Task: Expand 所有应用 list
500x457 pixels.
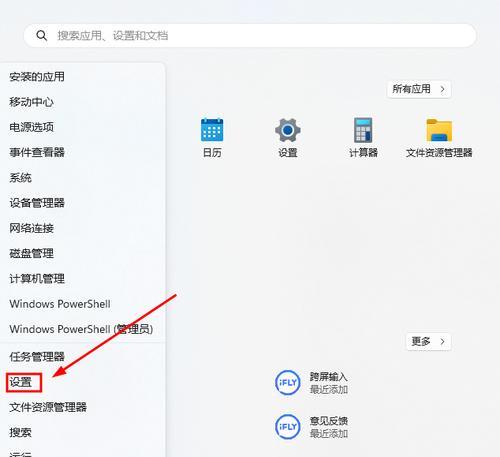Action: (x=419, y=89)
